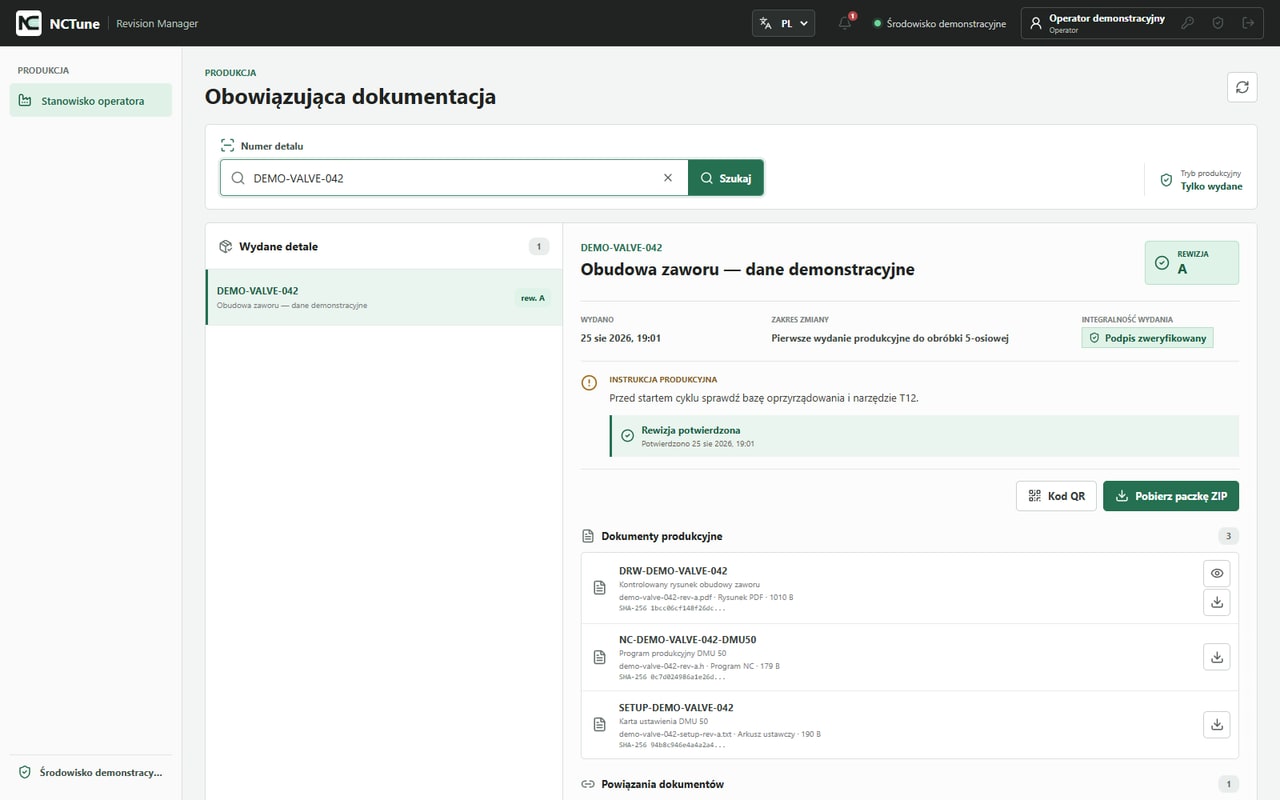Click Środowisko demonstracyjne status in header

coord(940,23)
